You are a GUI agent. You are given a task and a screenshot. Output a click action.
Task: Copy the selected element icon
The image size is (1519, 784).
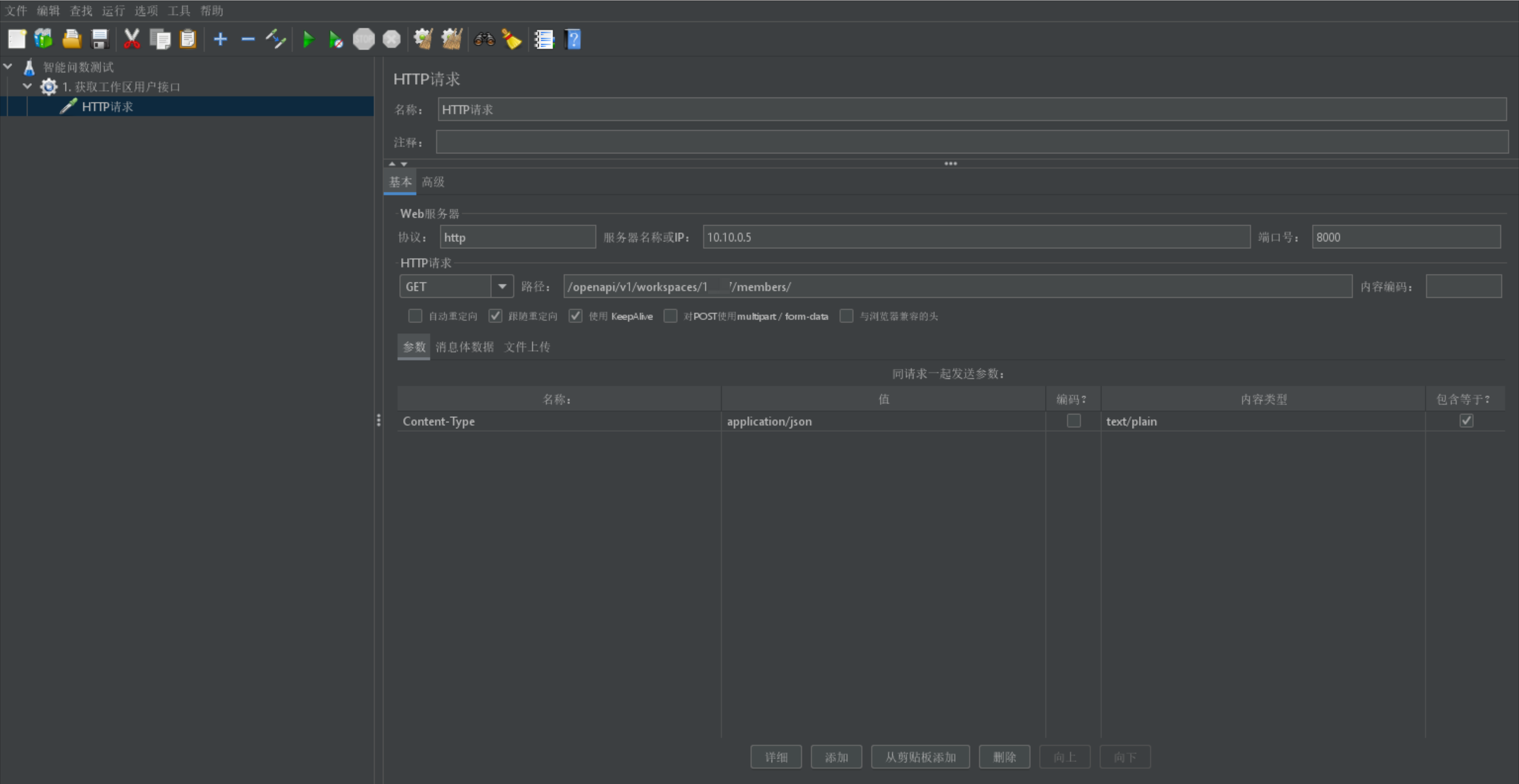click(x=160, y=40)
